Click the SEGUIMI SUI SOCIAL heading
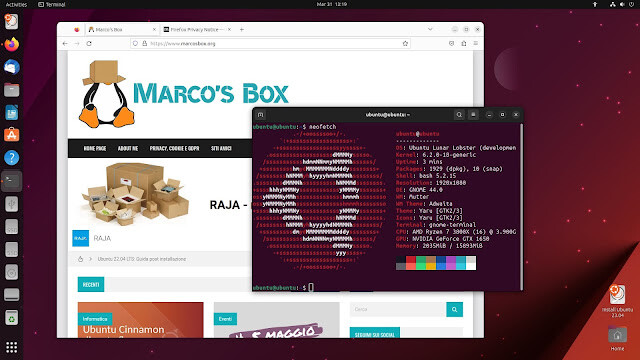640x360 pixels. [x=375, y=334]
